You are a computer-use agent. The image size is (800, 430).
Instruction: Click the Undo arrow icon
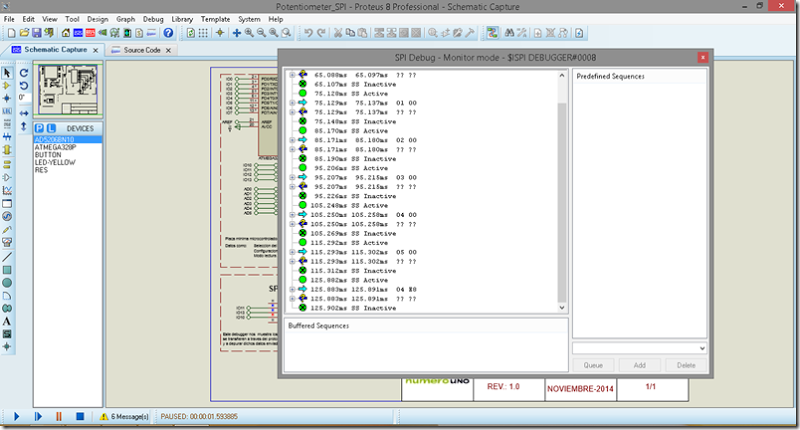point(307,33)
